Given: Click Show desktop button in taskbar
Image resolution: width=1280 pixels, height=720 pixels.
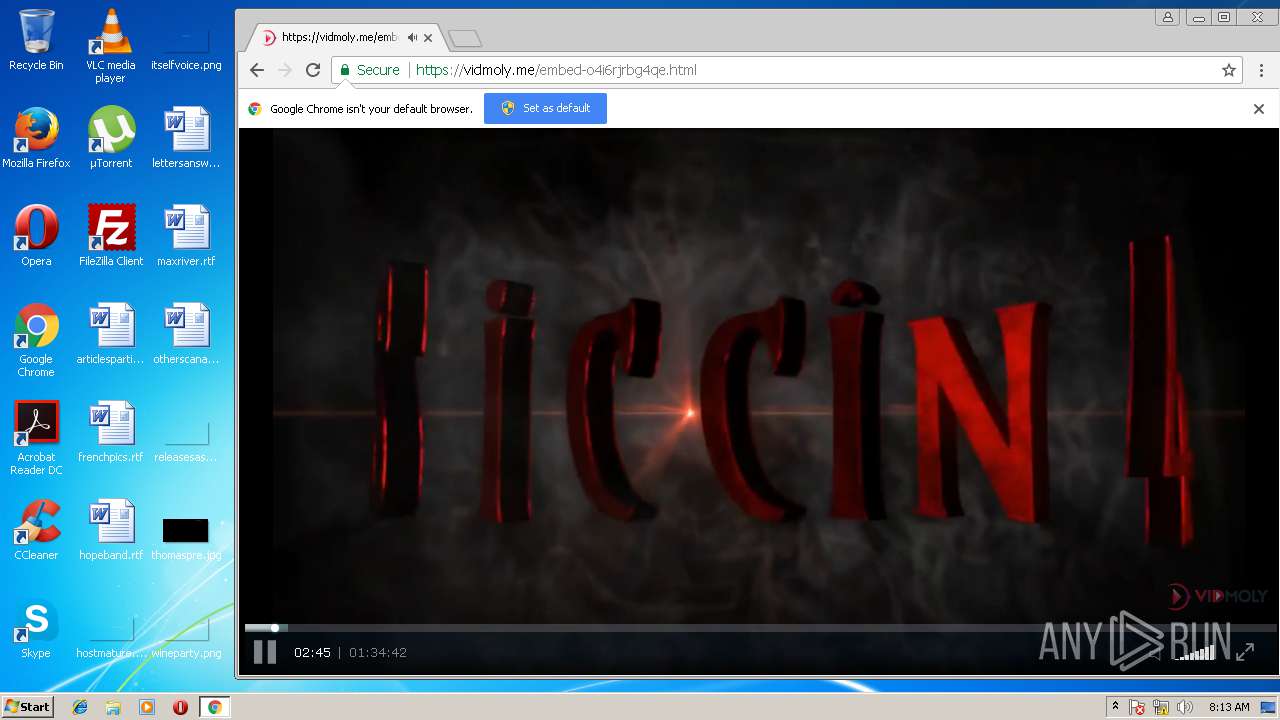Looking at the screenshot, I should click(x=1268, y=707).
